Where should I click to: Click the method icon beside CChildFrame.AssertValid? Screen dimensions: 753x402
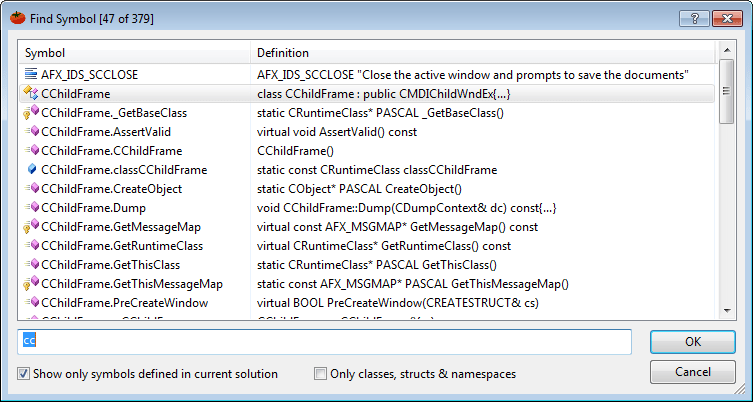click(x=31, y=131)
